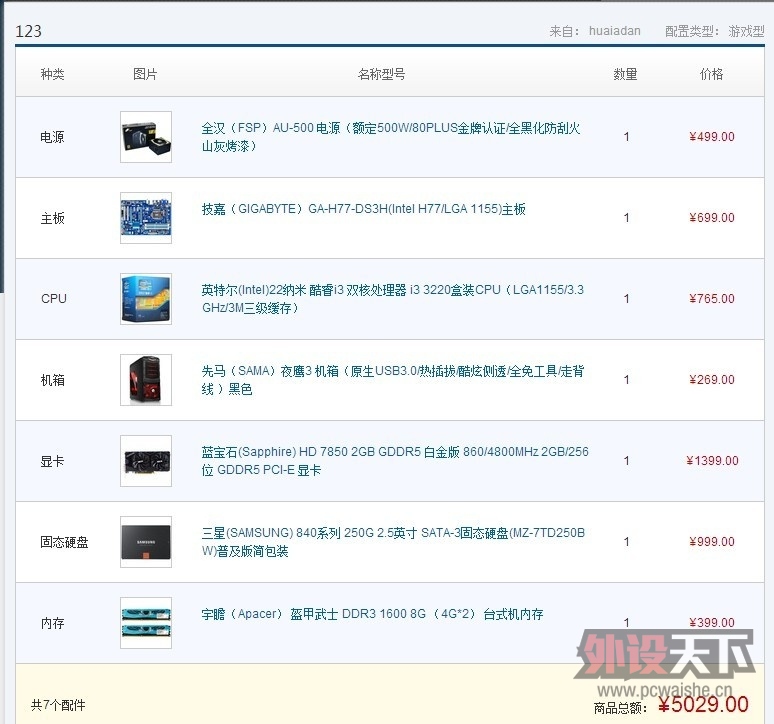The height and width of the screenshot is (724, 774).
Task: Open the SAMA case thumbnail image
Action: 146,380
